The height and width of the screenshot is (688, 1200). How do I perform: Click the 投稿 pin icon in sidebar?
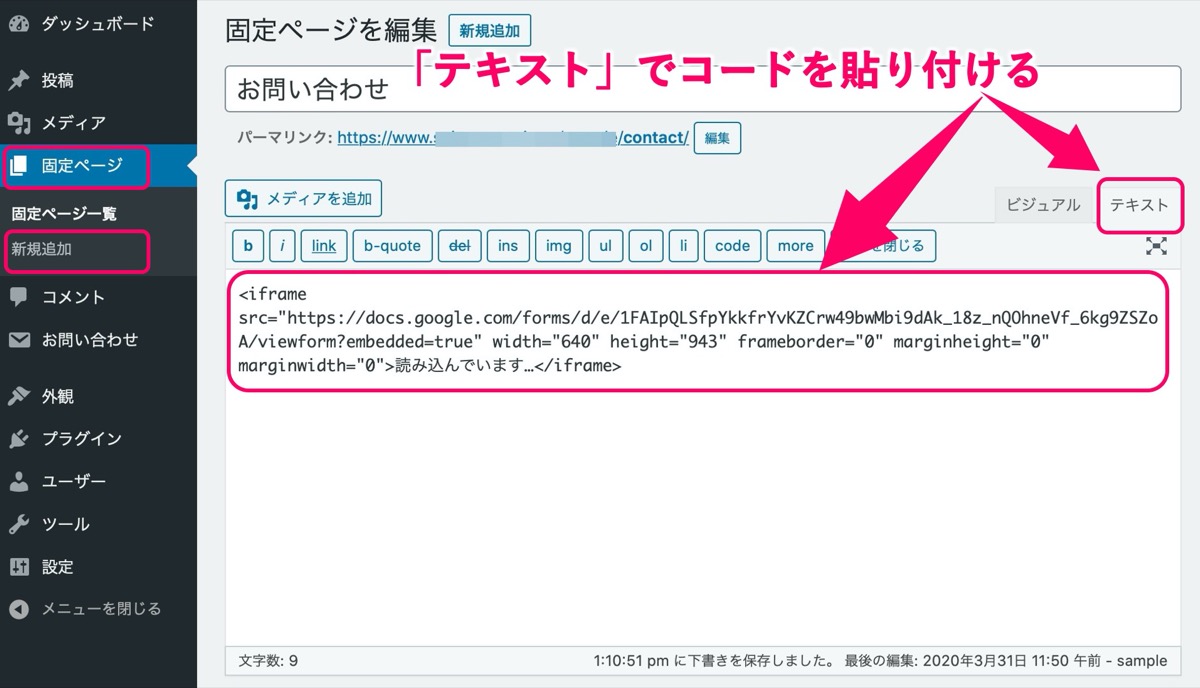point(19,80)
